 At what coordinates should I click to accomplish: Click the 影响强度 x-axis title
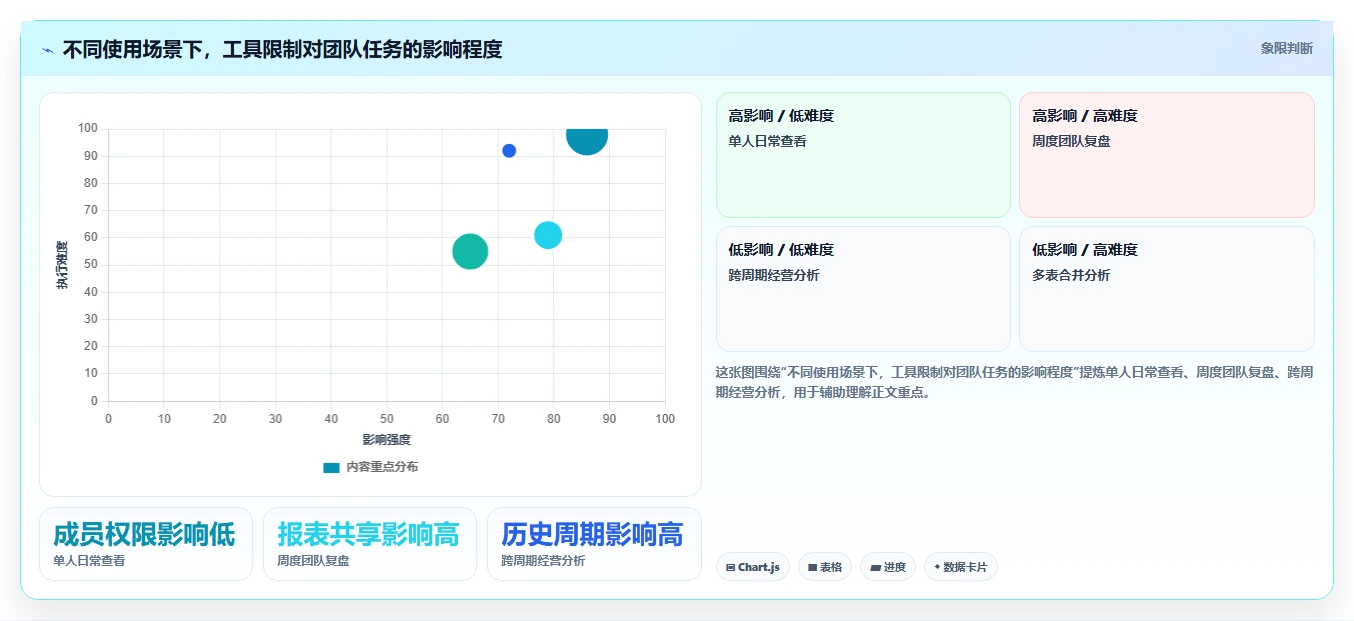[x=386, y=439]
